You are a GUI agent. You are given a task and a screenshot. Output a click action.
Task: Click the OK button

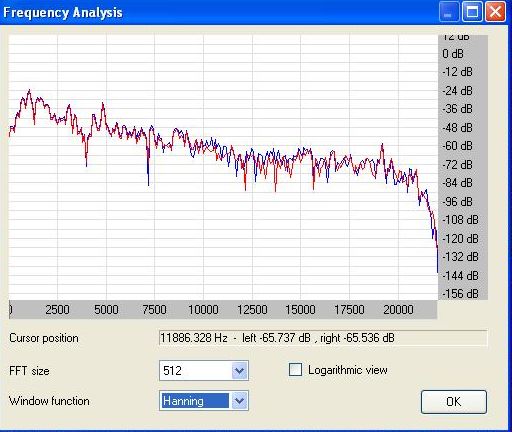coord(454,402)
